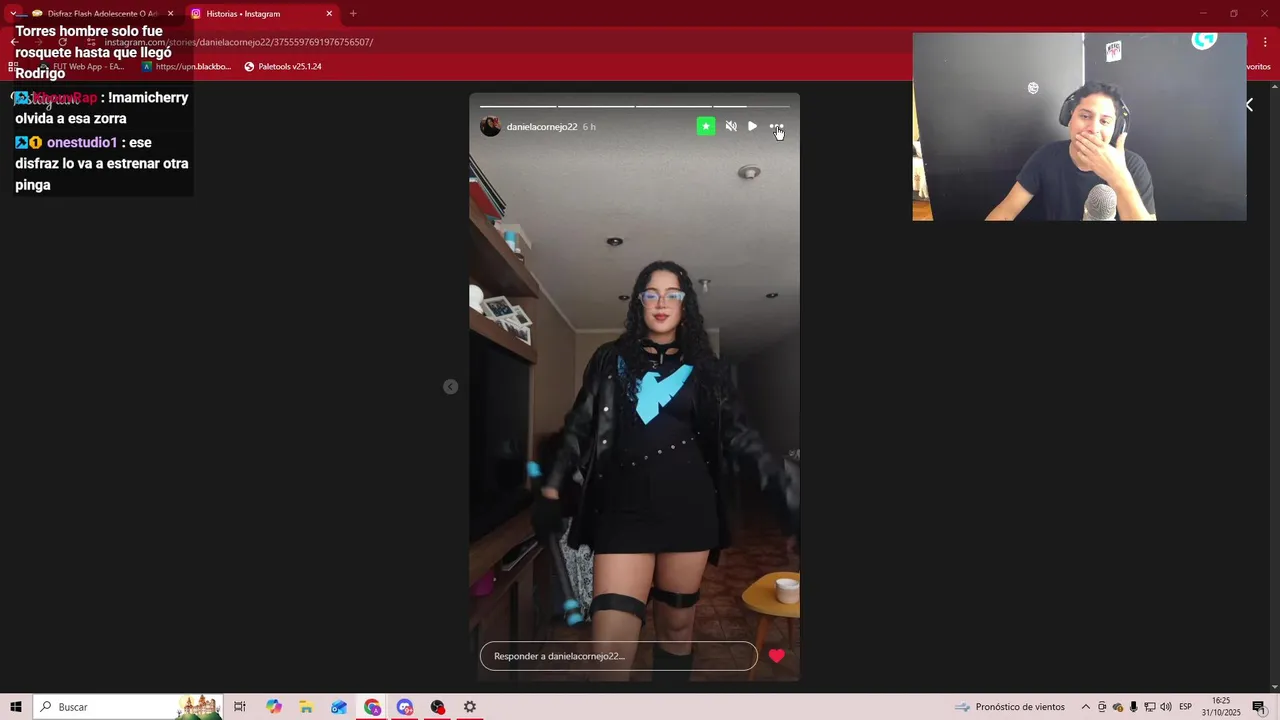Play the paused Instagram story

[x=753, y=126]
